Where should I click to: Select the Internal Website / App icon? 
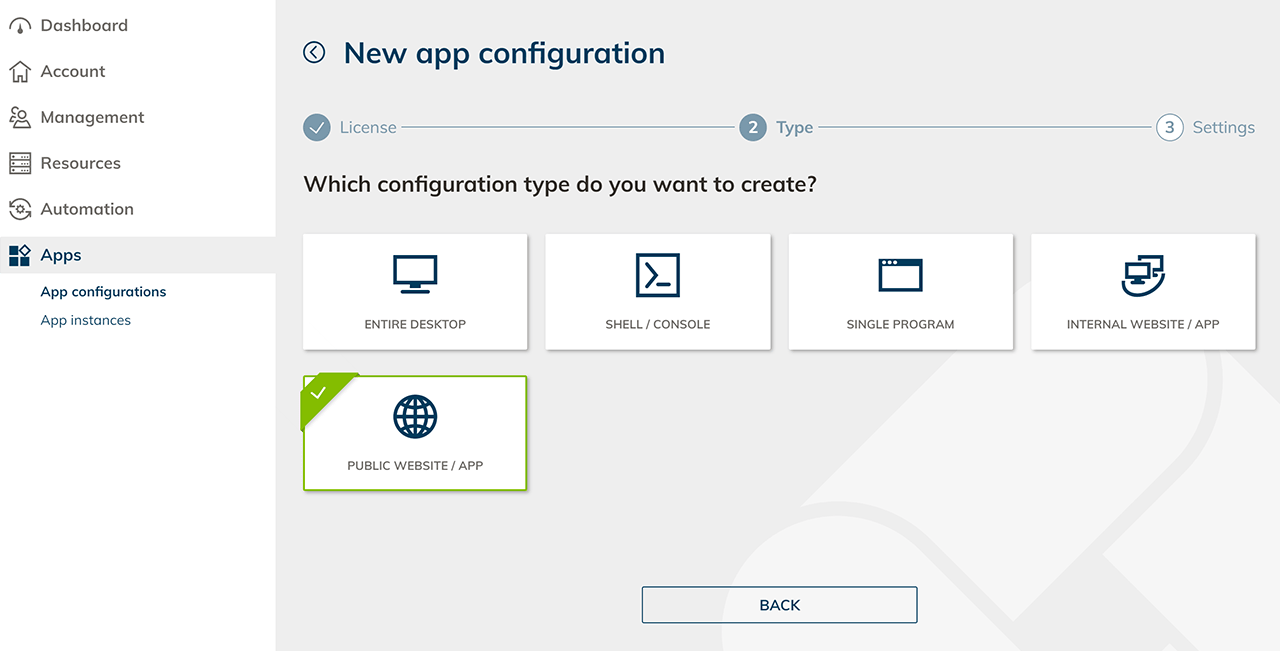tap(1143, 274)
